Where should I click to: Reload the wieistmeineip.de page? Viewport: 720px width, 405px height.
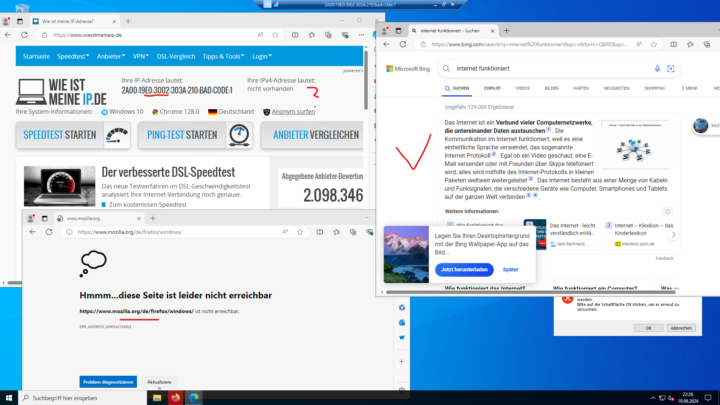24,35
